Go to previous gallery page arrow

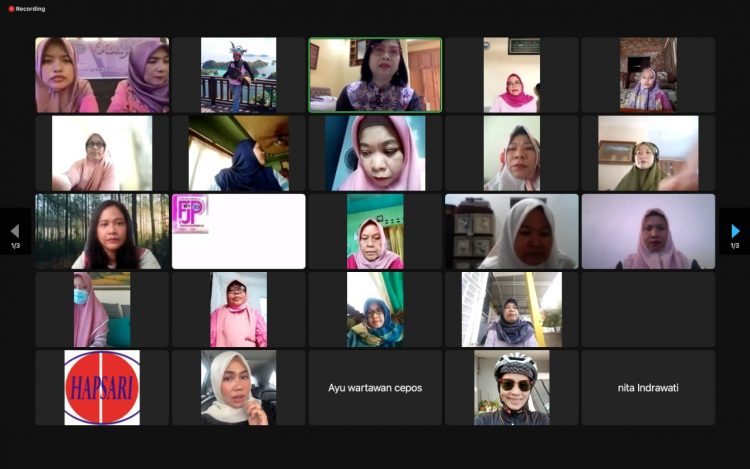[14, 230]
